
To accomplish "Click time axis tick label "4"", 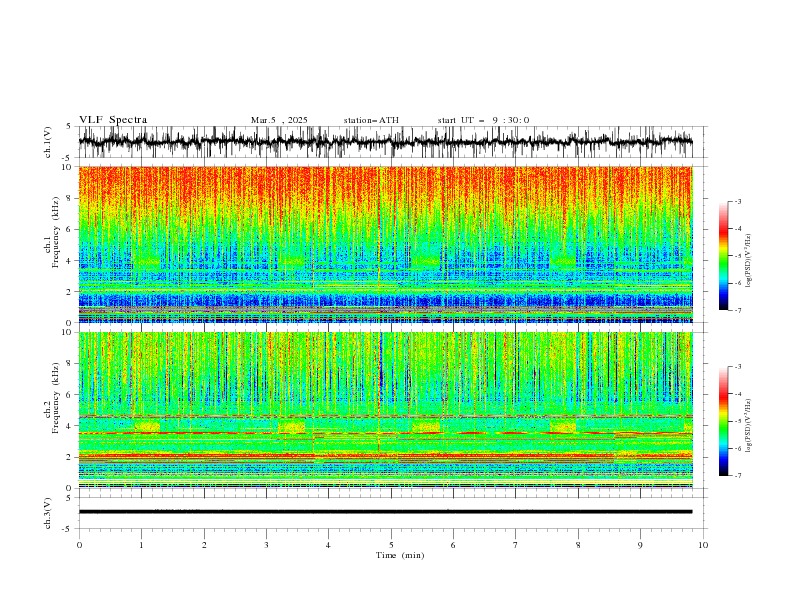I will coord(328,545).
